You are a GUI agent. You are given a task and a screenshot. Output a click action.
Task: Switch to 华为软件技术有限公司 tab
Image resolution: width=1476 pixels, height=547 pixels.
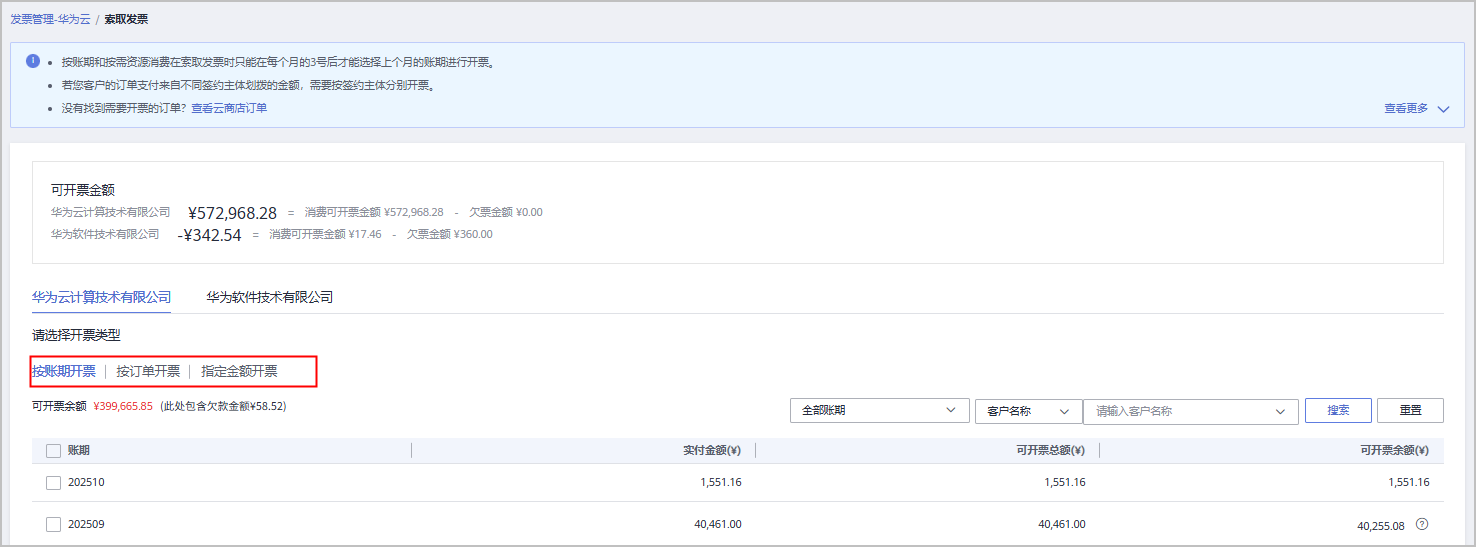point(270,297)
